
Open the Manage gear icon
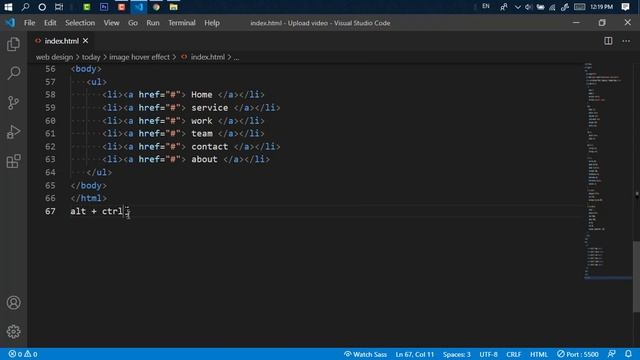[x=13, y=331]
